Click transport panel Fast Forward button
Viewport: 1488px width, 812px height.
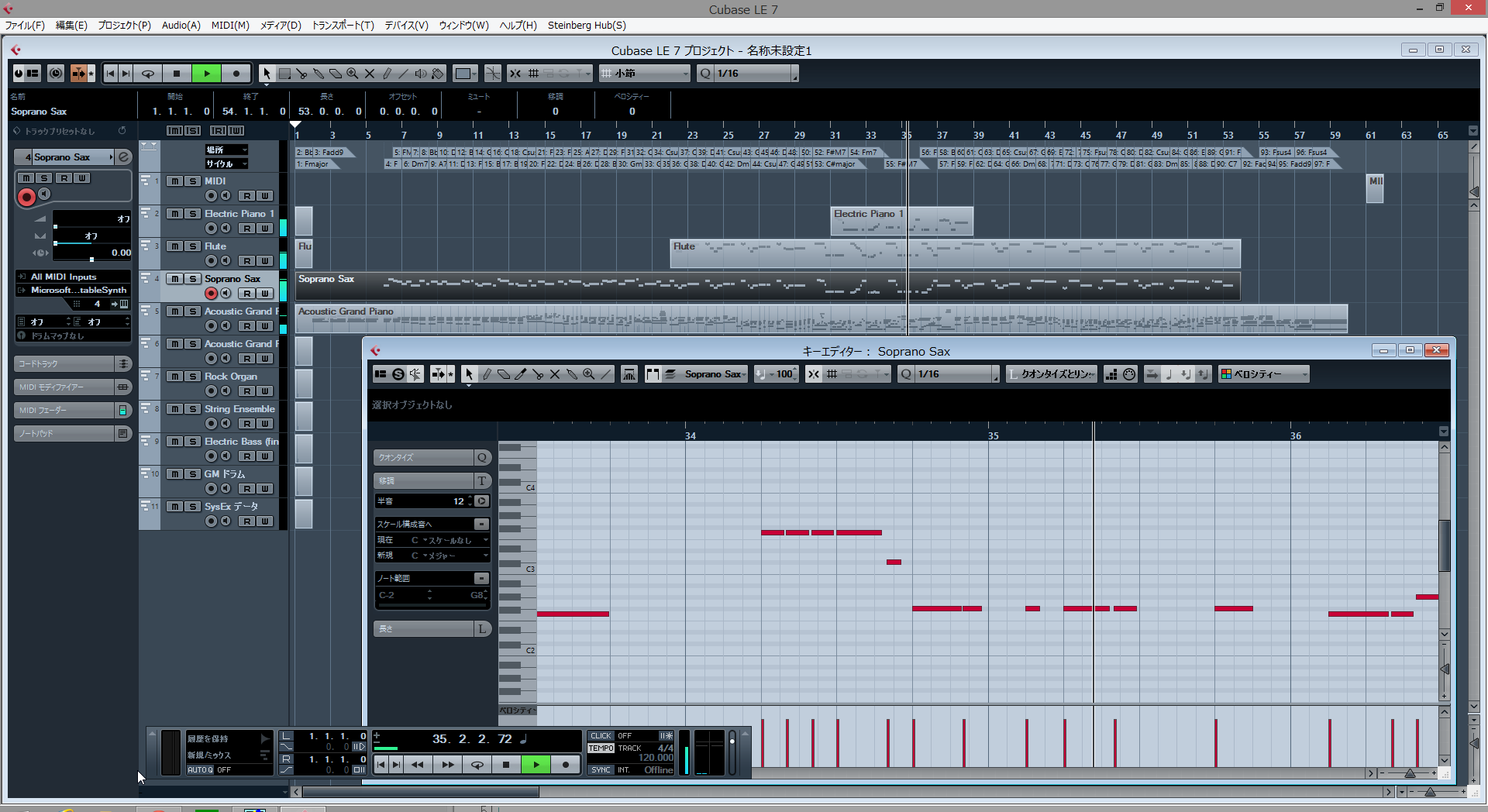[448, 765]
